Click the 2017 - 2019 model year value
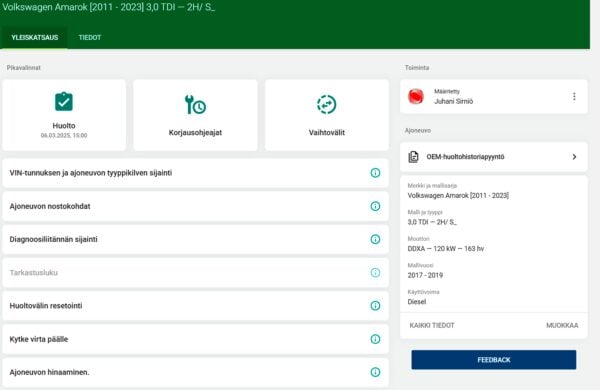This screenshot has width=600, height=390. click(x=425, y=275)
